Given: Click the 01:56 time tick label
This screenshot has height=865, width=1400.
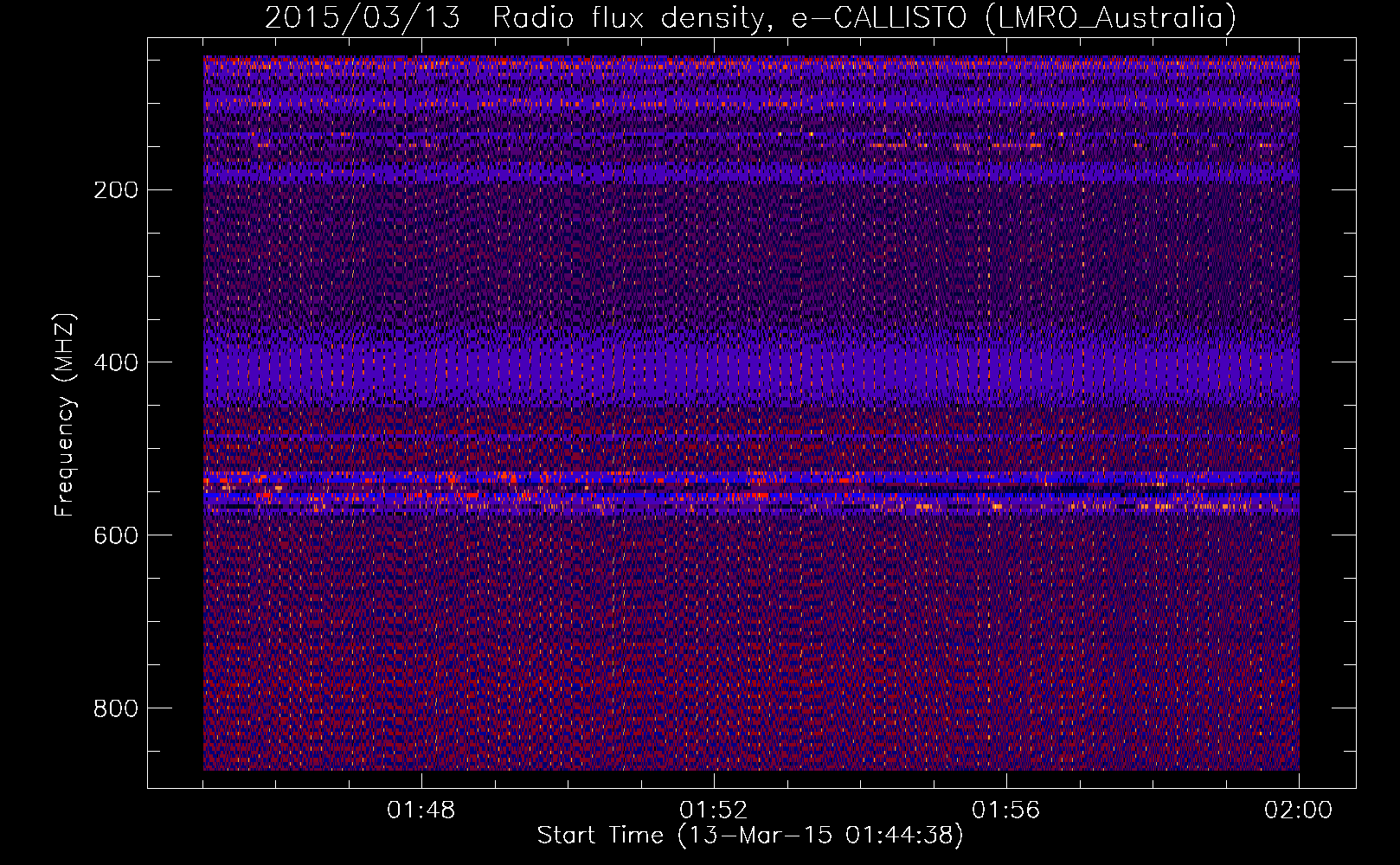Looking at the screenshot, I should (1006, 811).
